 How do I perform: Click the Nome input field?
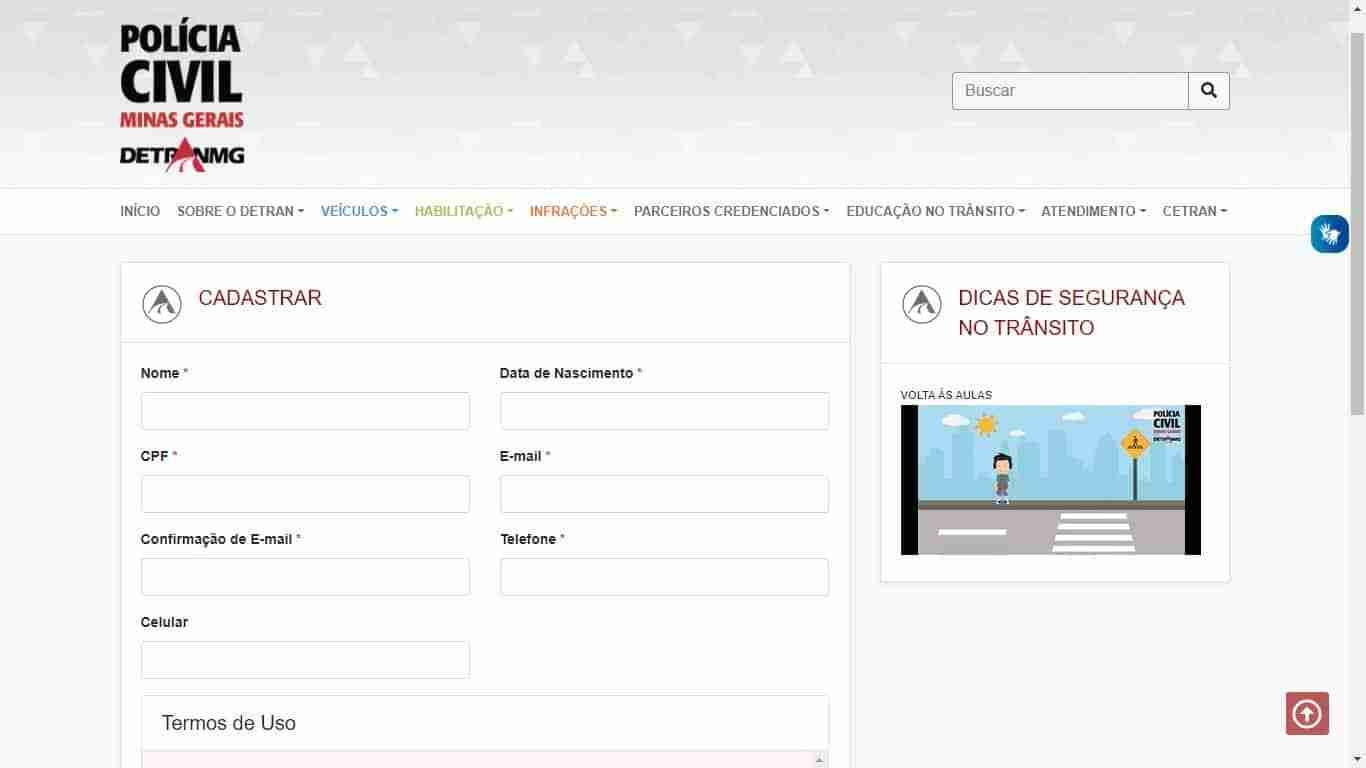[305, 411]
